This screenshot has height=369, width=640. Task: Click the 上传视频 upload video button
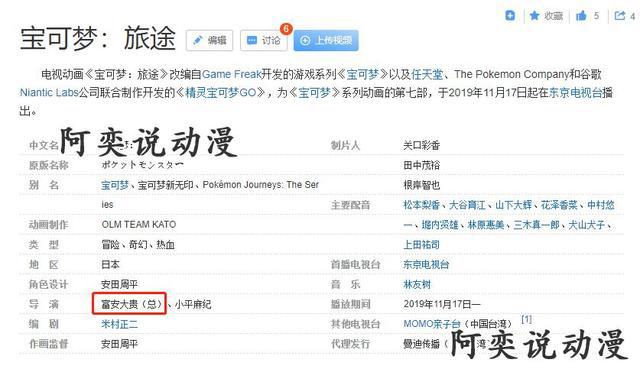tap(326, 40)
